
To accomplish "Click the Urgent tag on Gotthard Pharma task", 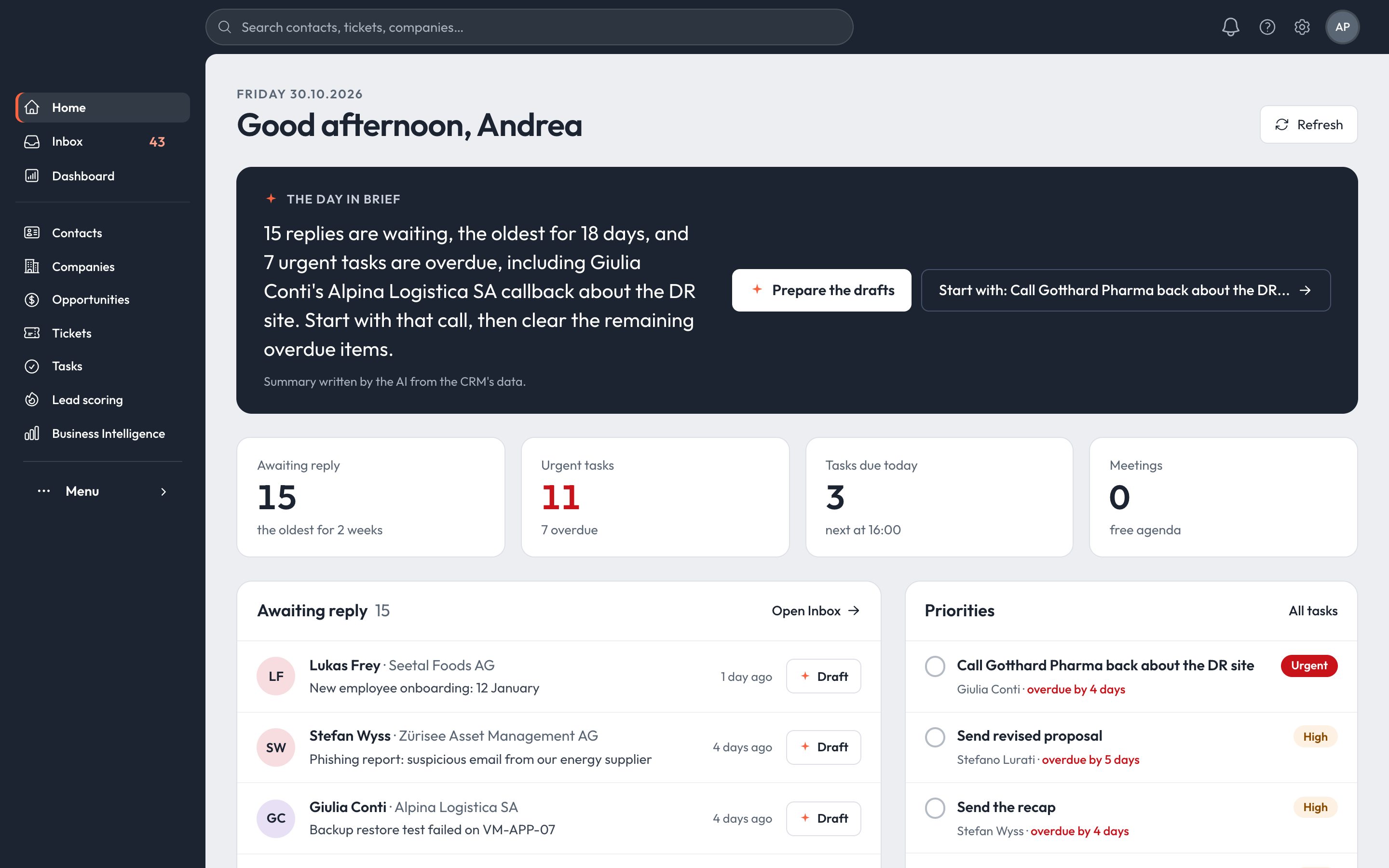I will [x=1309, y=666].
